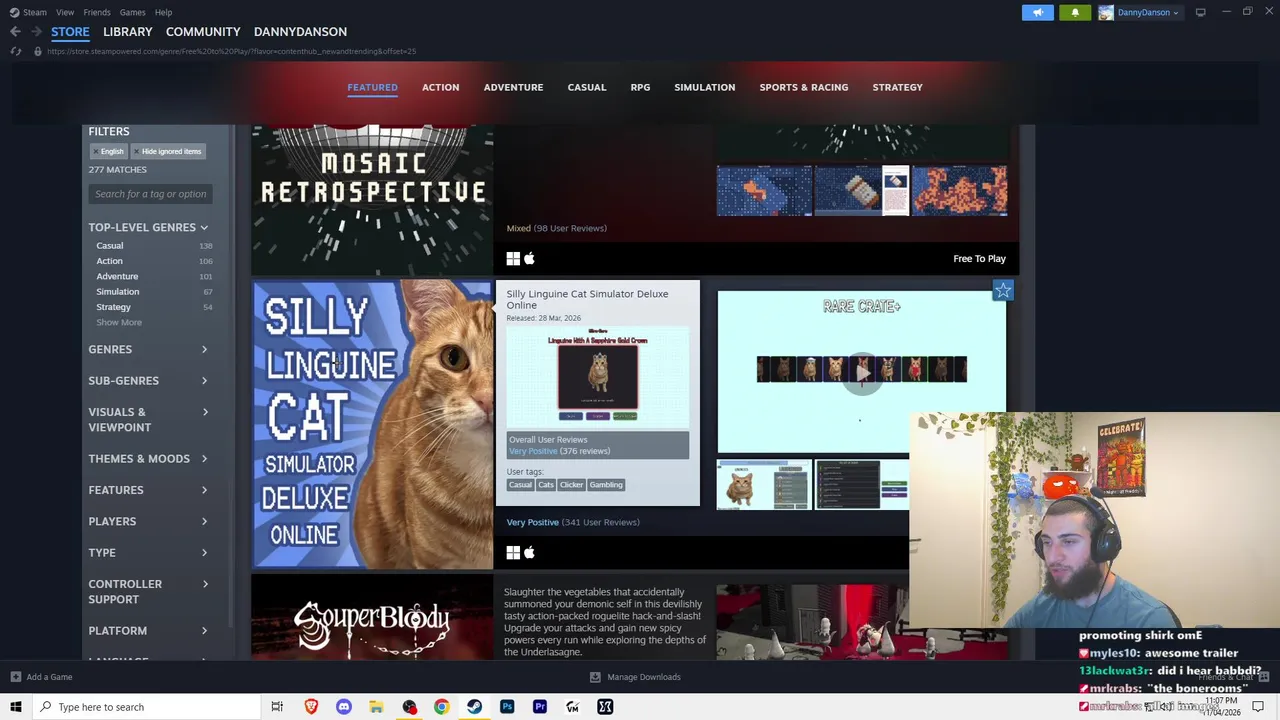Click Show More under top-level genres
Viewport: 1280px width, 720px height.
(119, 322)
